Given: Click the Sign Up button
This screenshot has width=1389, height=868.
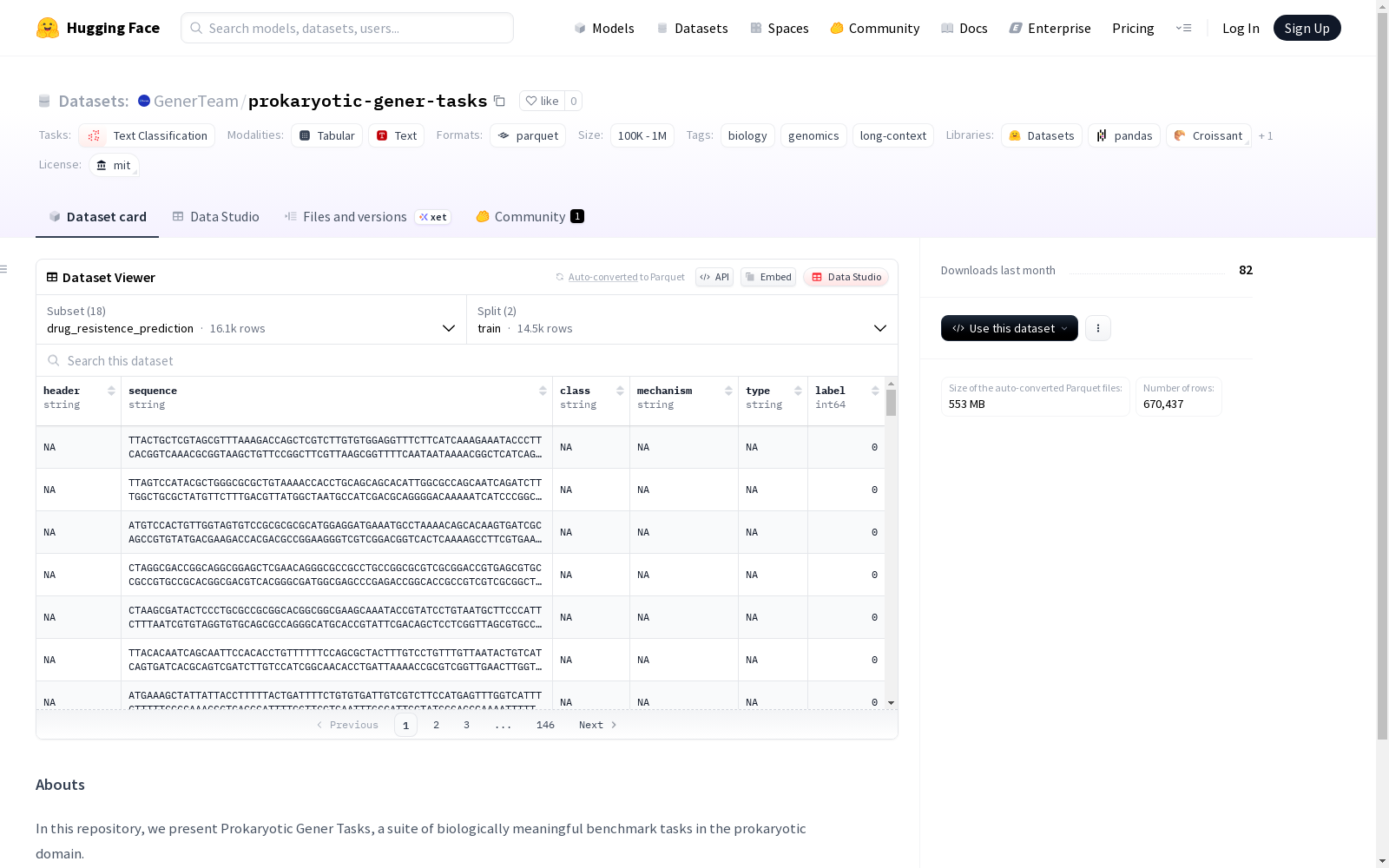Looking at the screenshot, I should [x=1307, y=28].
